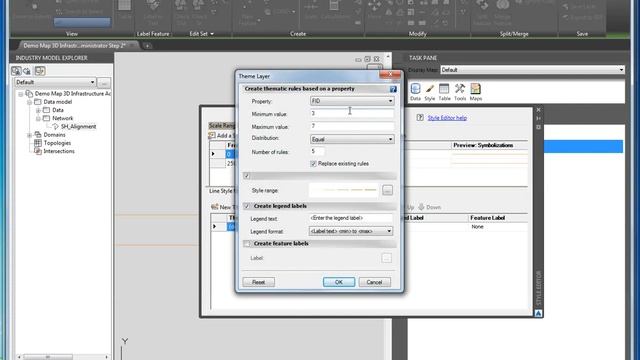Open the Style range browse button
640x360 pixels.
tap(387, 190)
